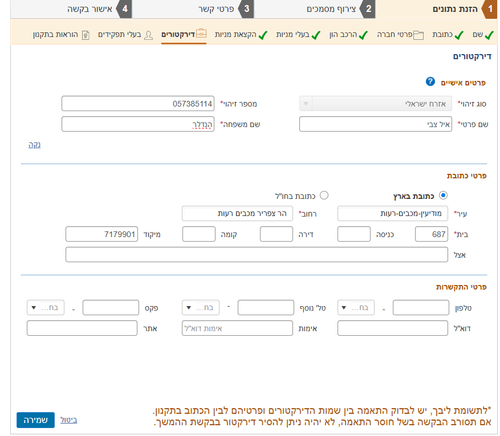Click the אימות דוא"ל verification field
Viewport: 500px width, 436px height.
click(237, 328)
